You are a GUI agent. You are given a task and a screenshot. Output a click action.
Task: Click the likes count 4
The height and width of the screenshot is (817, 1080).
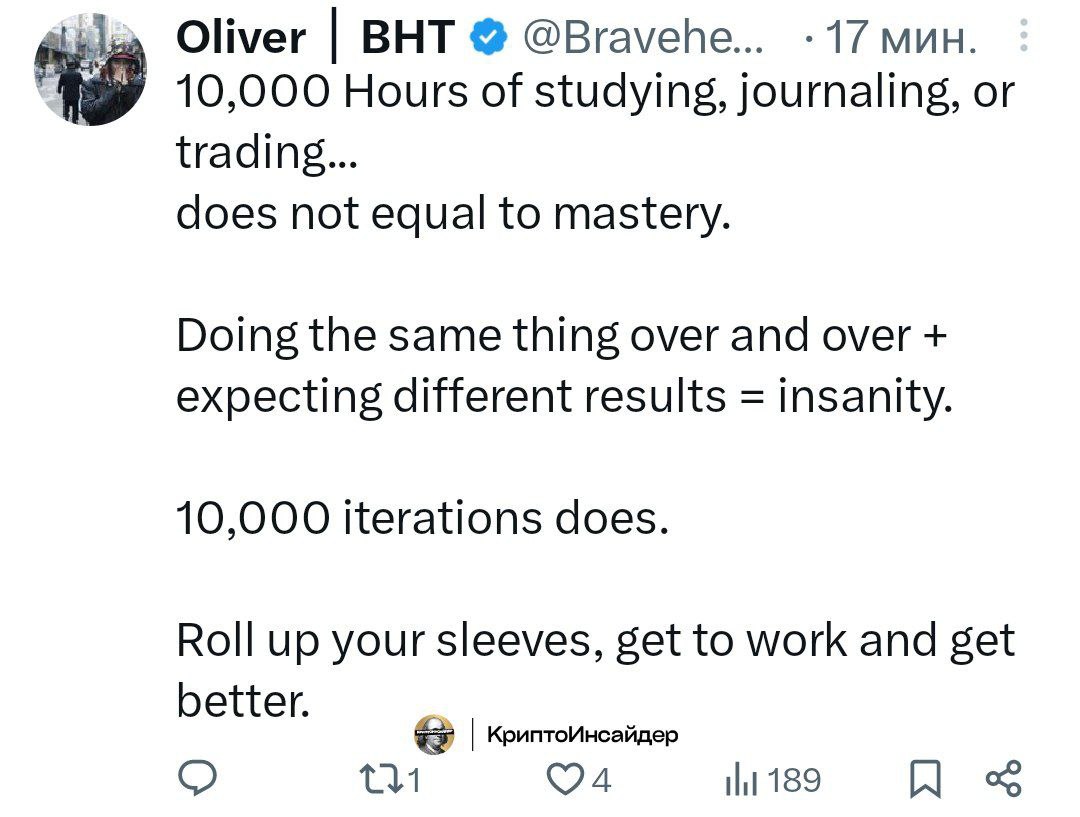tap(601, 781)
